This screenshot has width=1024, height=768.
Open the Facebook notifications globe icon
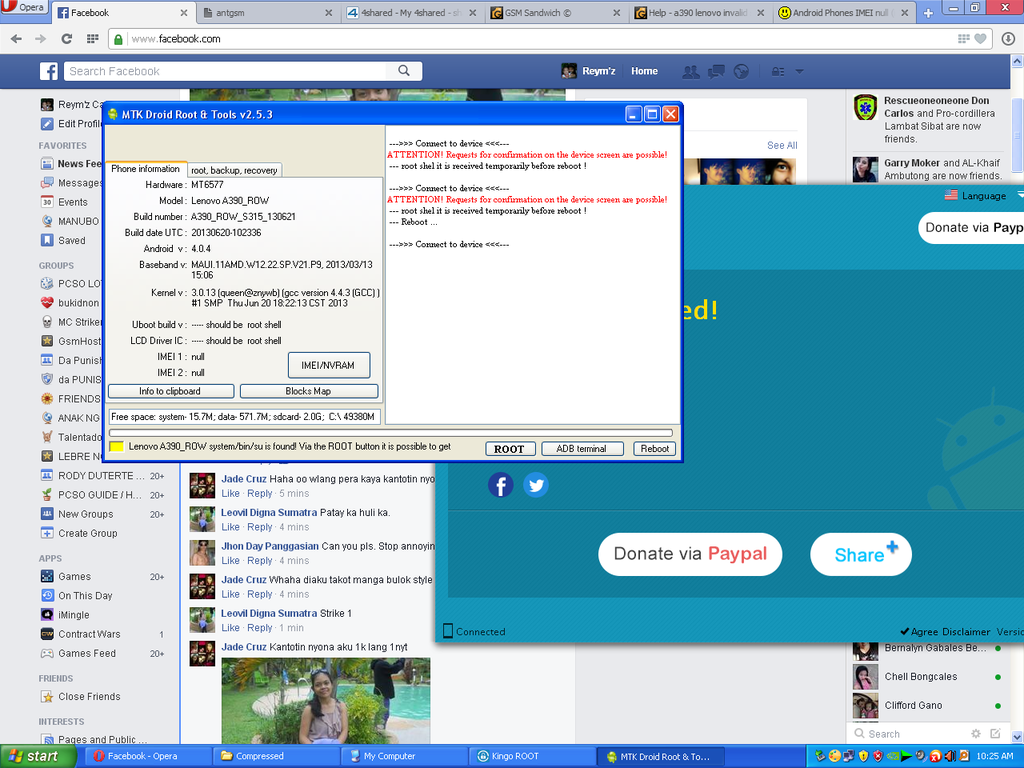click(x=741, y=71)
